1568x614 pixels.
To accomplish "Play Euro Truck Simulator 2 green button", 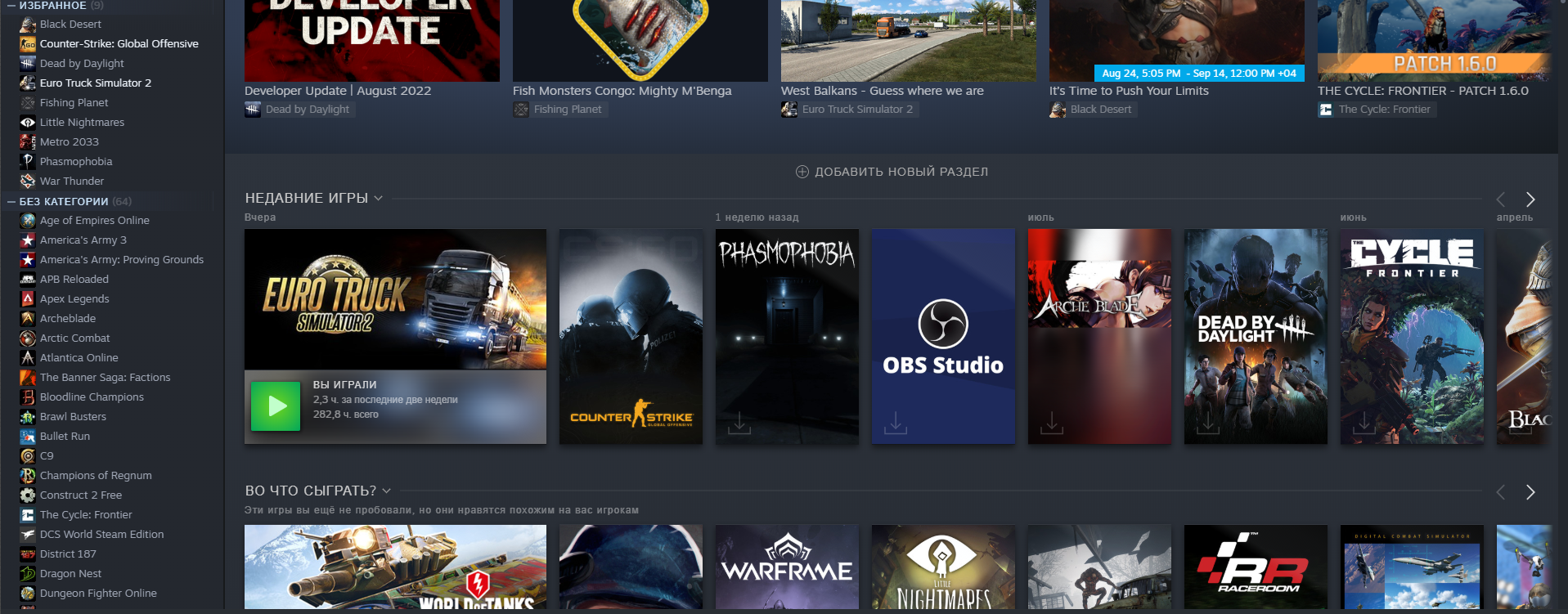I will (x=276, y=406).
